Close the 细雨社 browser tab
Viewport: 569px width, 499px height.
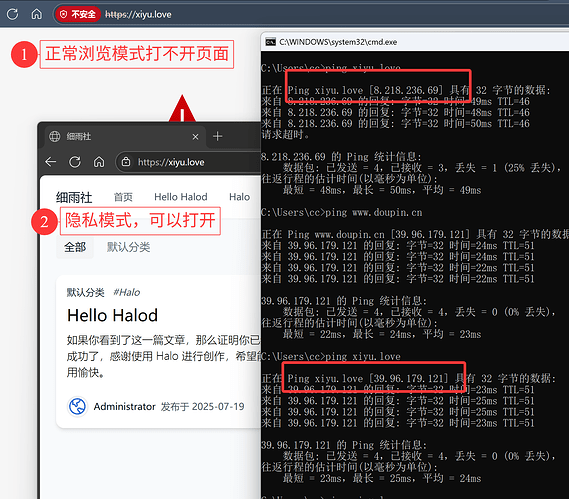pyautogui.click(x=195, y=137)
